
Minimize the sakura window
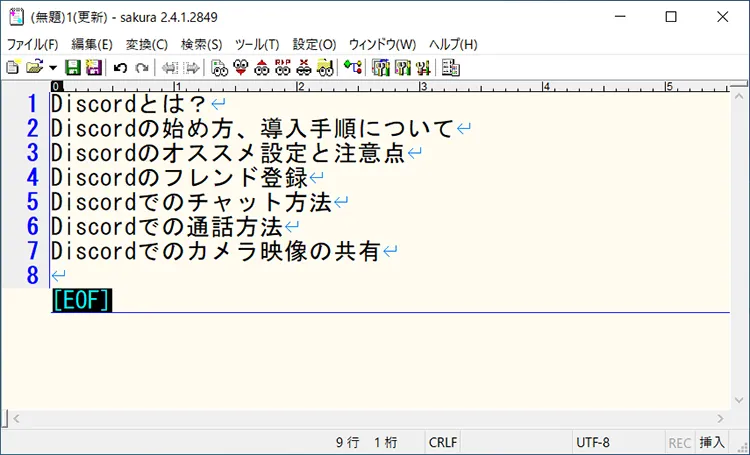[620, 17]
